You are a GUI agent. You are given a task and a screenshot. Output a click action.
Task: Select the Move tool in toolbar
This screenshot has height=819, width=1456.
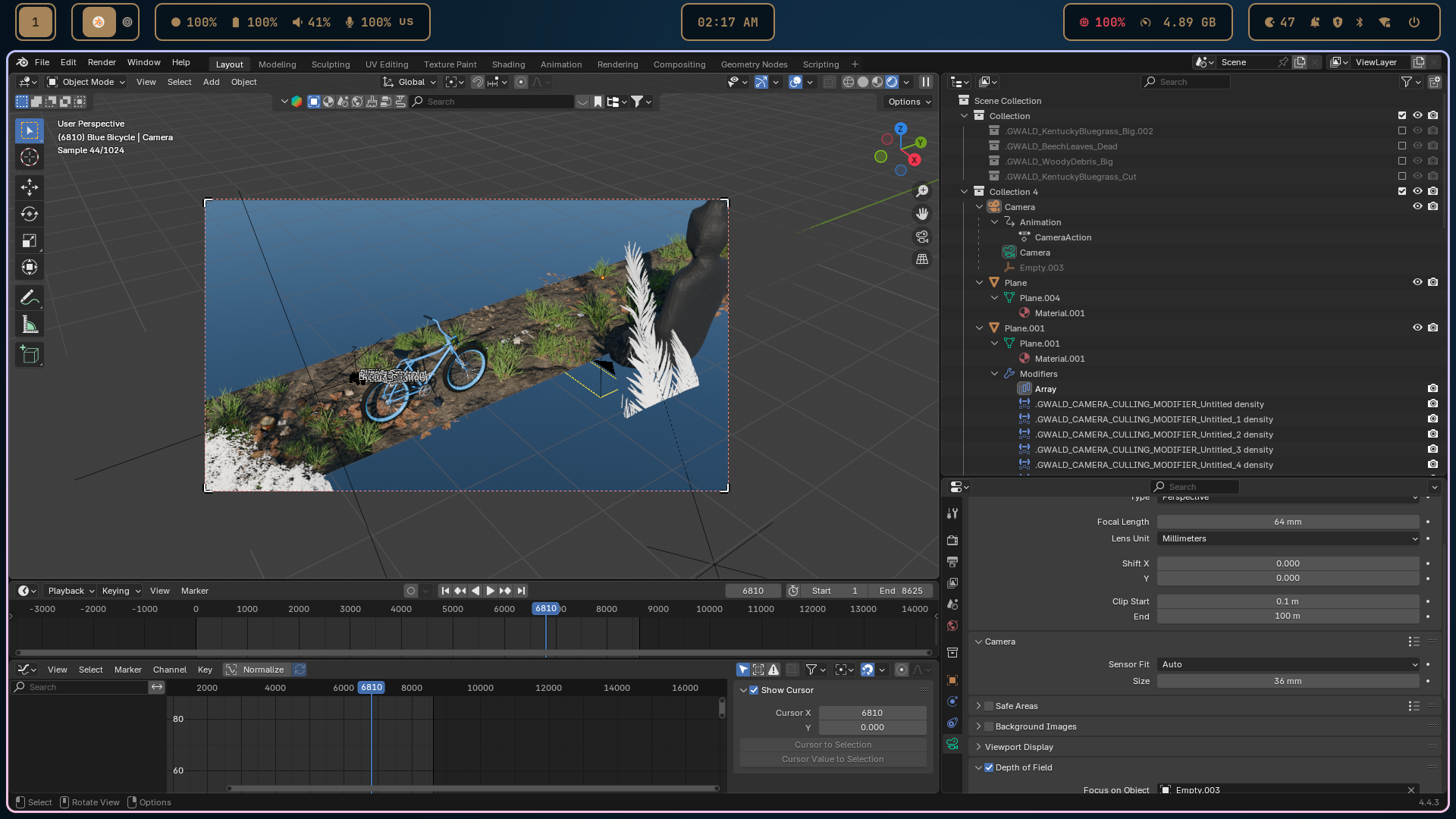tap(30, 187)
